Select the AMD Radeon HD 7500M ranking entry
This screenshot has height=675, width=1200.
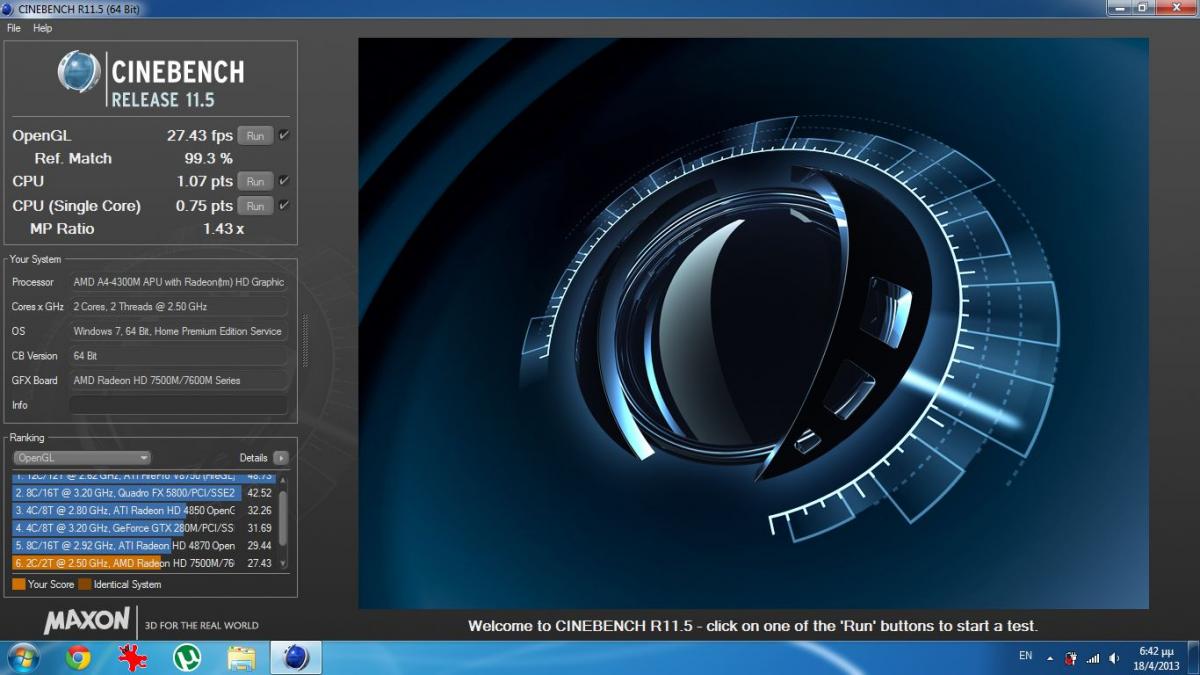(x=144, y=563)
